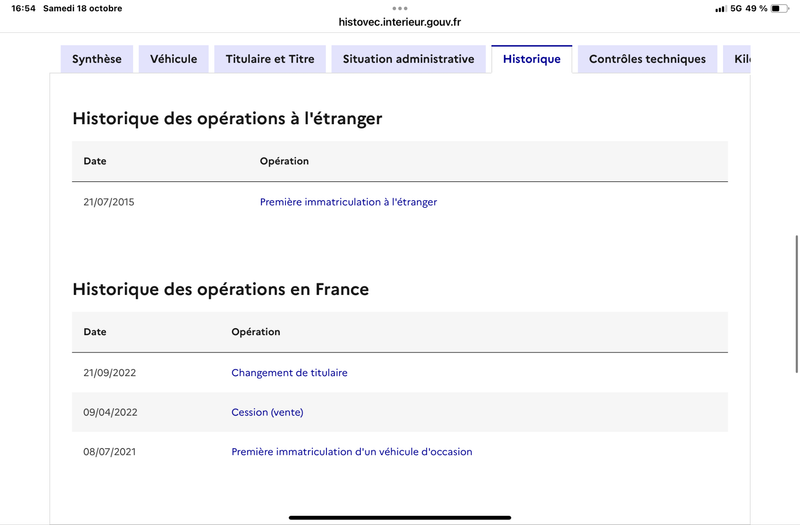Tap the home indicator bar at bottom
The width and height of the screenshot is (800, 525).
click(400, 517)
